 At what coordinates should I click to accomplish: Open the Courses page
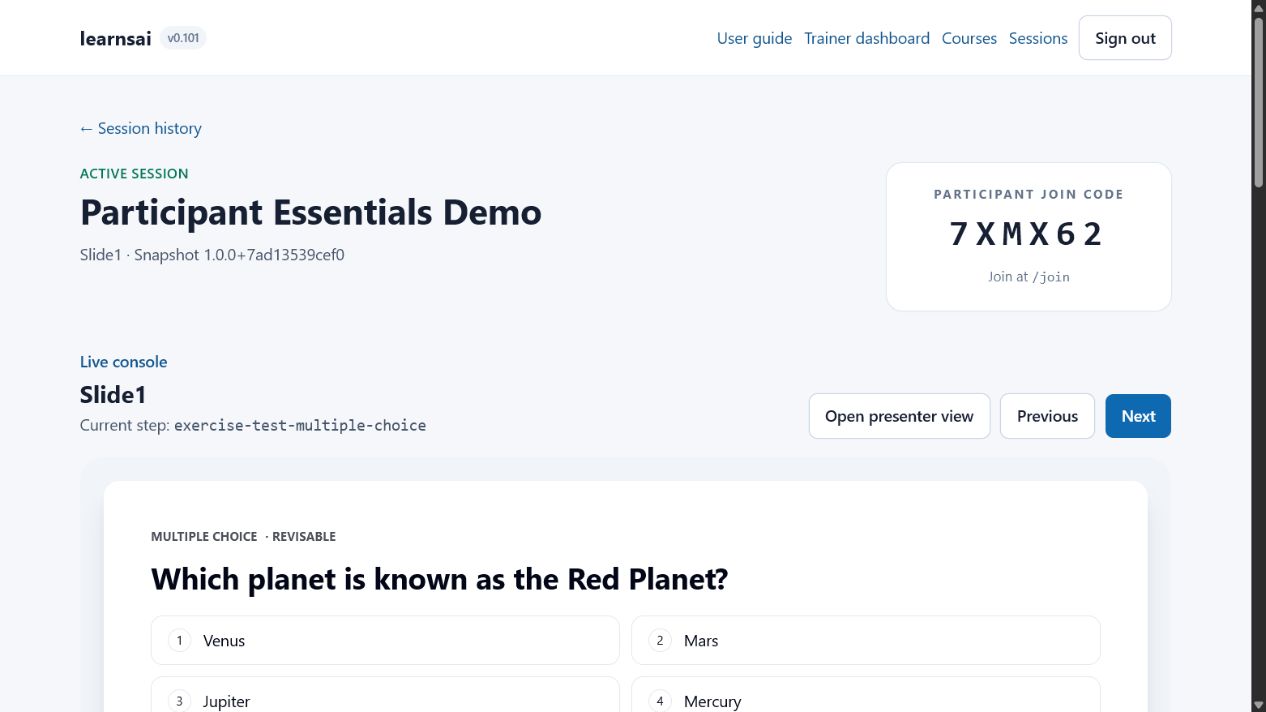tap(969, 38)
